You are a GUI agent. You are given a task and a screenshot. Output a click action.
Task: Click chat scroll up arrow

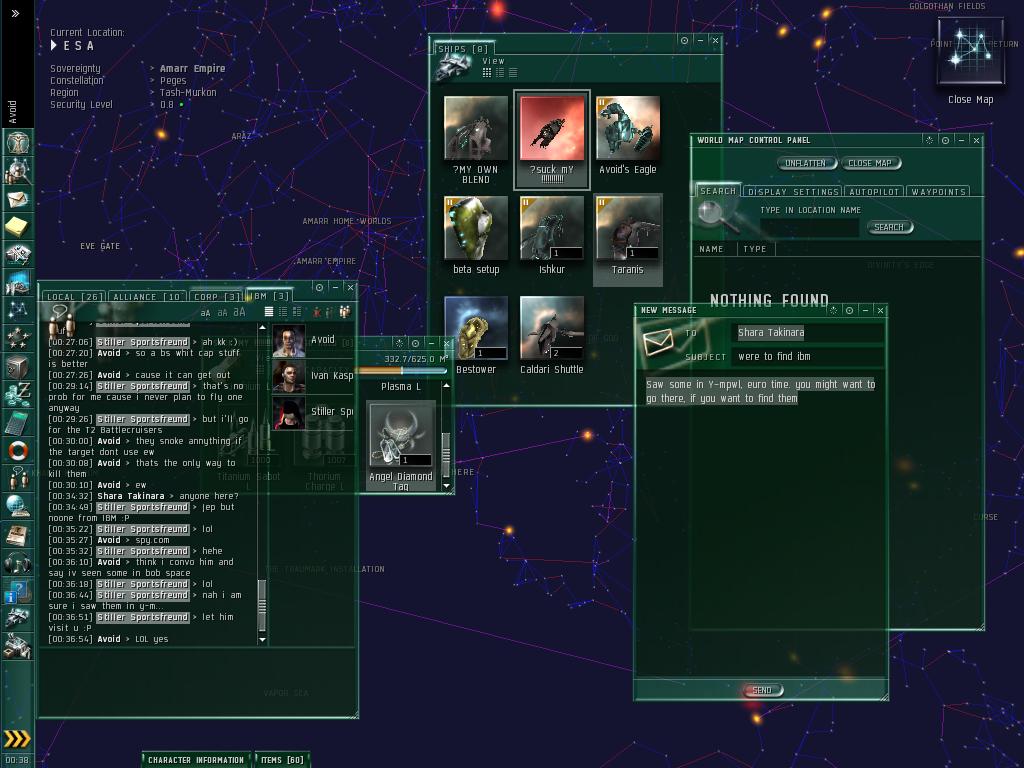point(263,327)
